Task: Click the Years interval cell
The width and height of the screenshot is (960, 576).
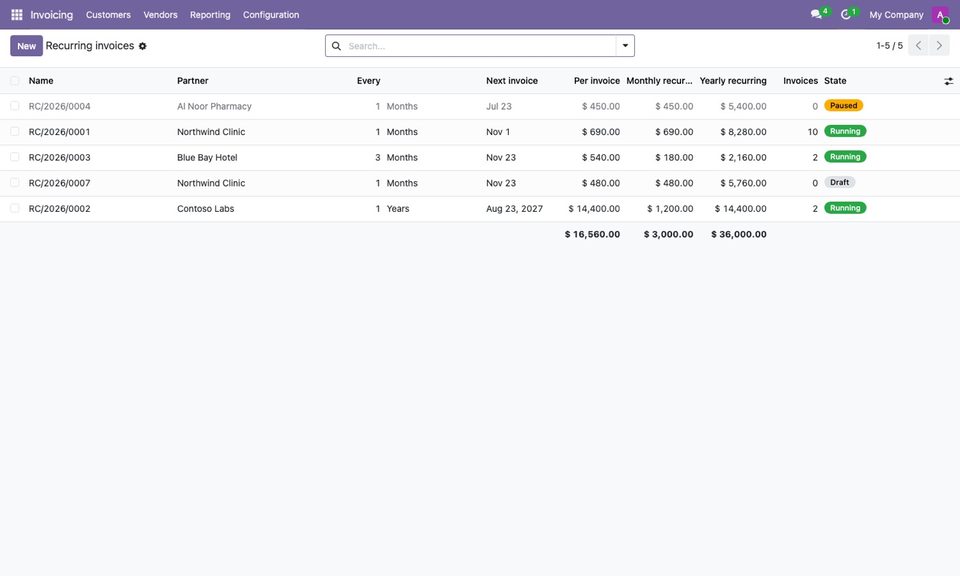Action: (398, 209)
